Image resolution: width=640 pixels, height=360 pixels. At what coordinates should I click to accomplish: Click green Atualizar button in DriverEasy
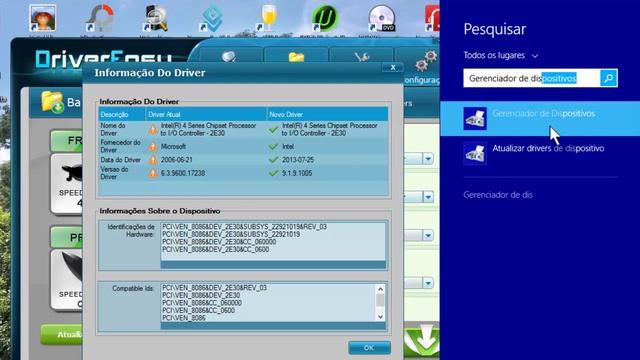[x=61, y=335]
